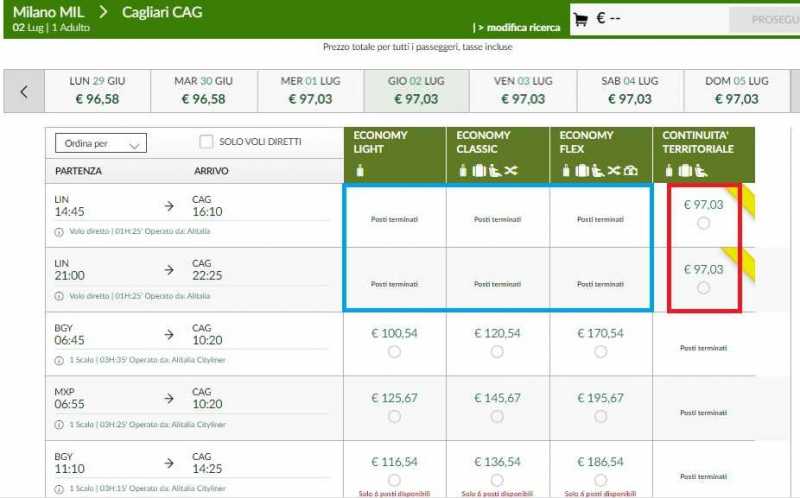Select € 125,67 Economy Light fare

(394, 416)
